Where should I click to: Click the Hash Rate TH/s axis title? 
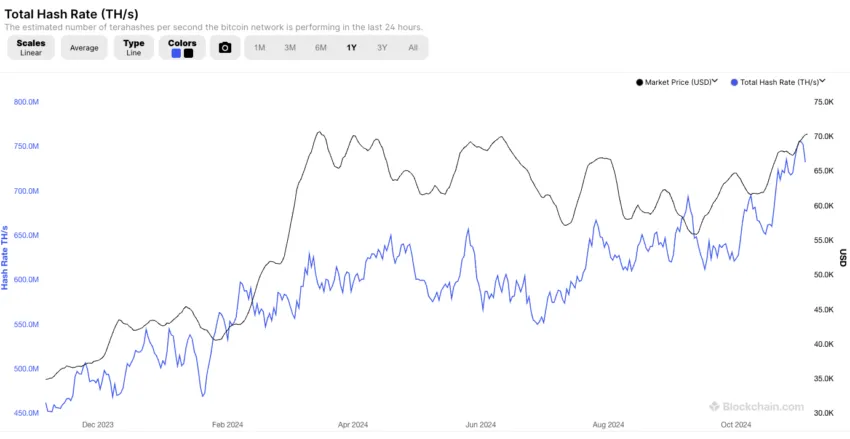tap(5, 257)
